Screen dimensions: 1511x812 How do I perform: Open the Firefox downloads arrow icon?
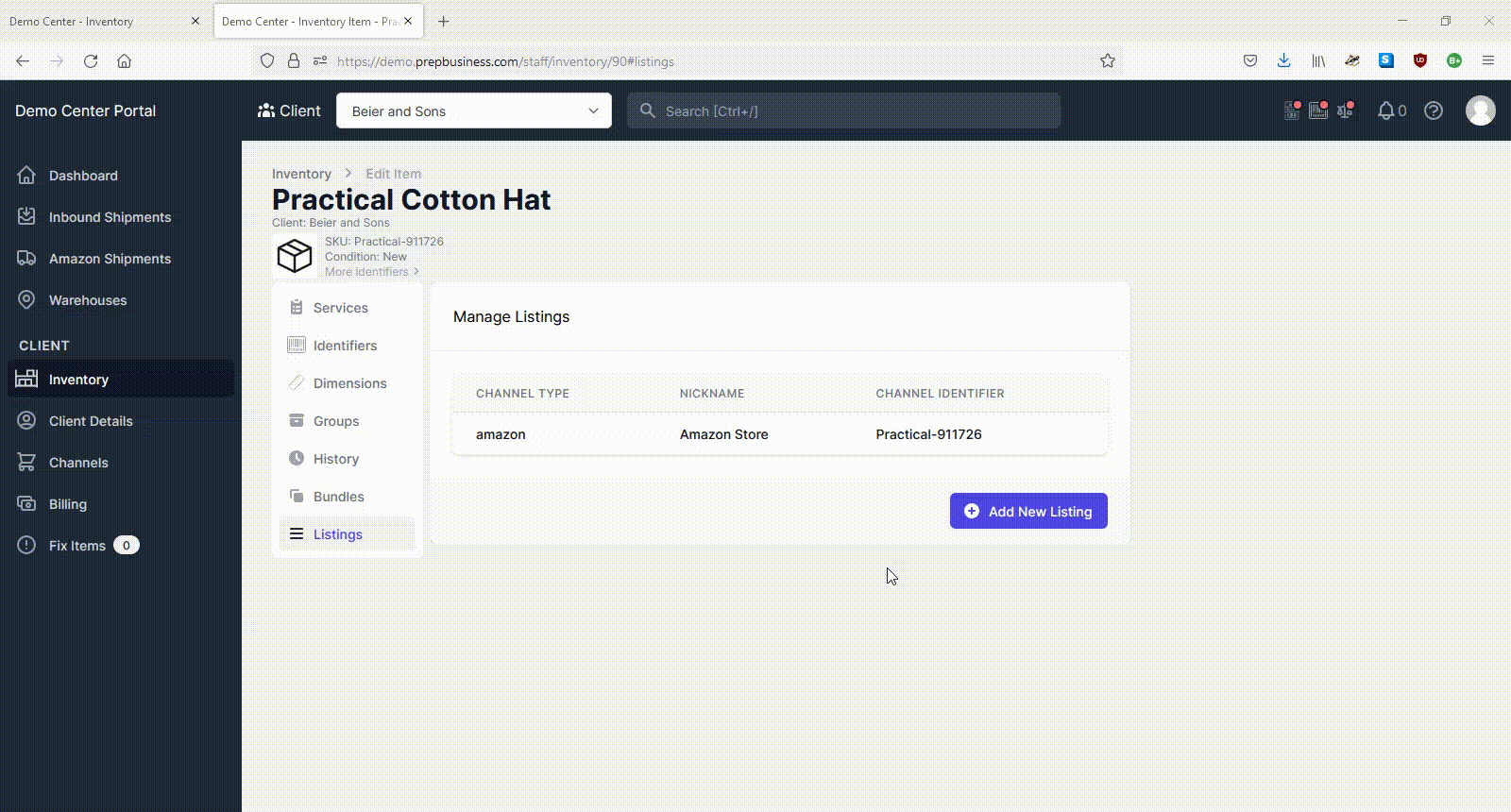[x=1283, y=60]
